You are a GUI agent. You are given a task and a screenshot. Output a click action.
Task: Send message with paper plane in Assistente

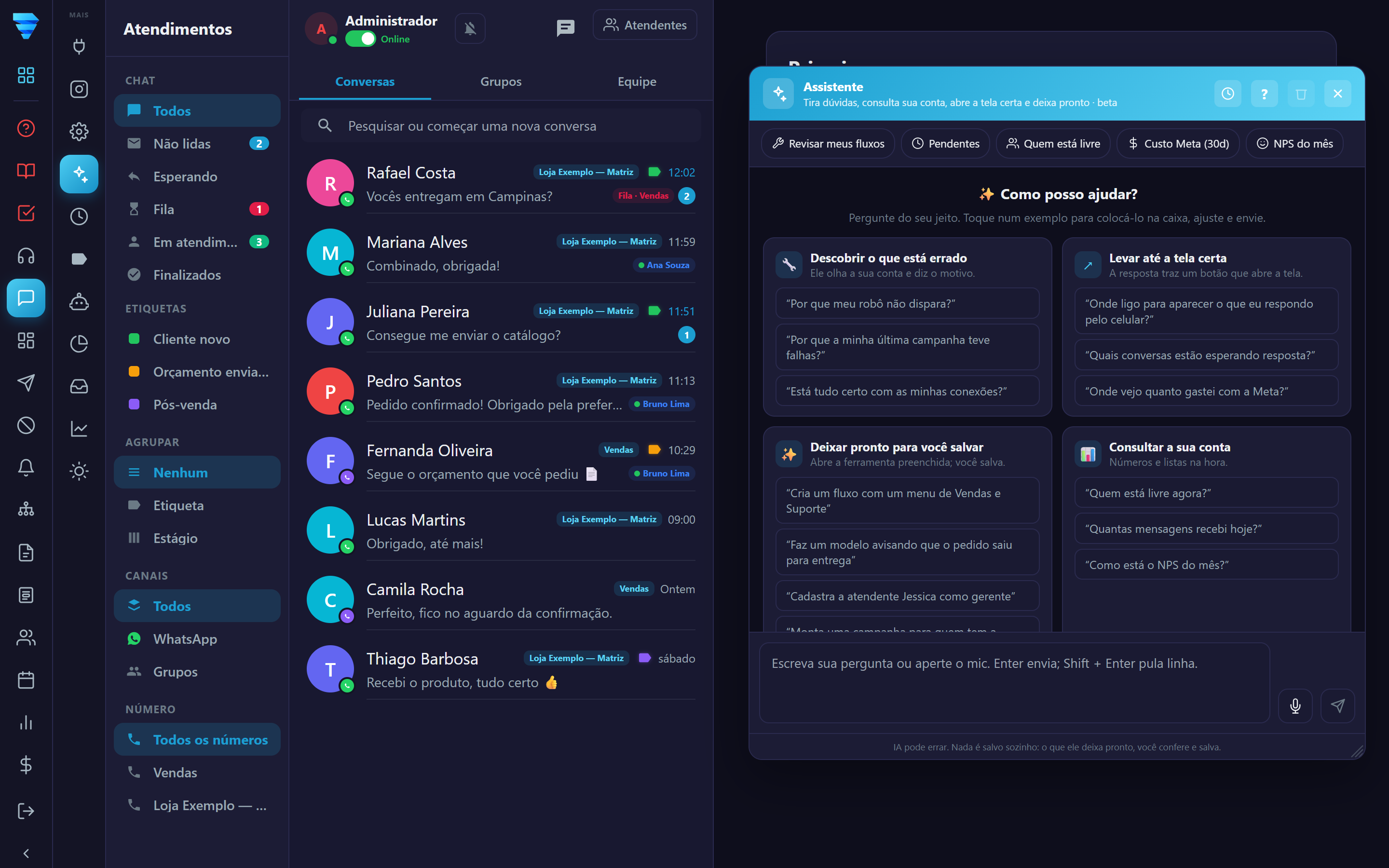pos(1337,705)
